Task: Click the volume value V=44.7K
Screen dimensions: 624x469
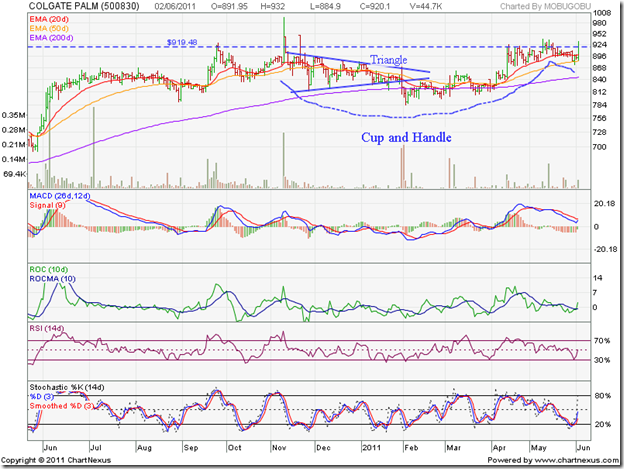Action: (x=425, y=6)
